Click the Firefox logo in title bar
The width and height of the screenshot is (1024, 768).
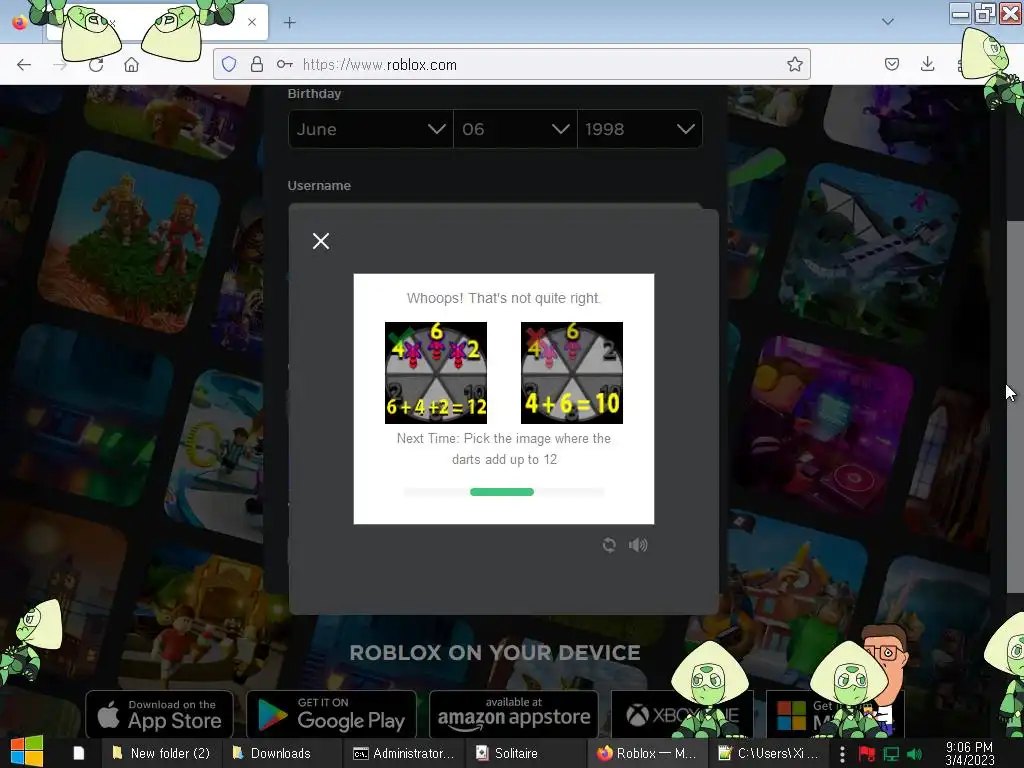[20, 22]
